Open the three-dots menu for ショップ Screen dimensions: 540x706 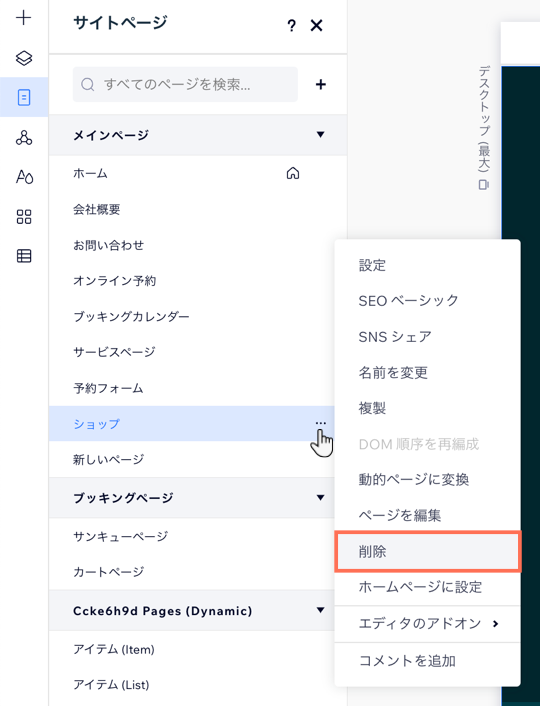click(321, 423)
